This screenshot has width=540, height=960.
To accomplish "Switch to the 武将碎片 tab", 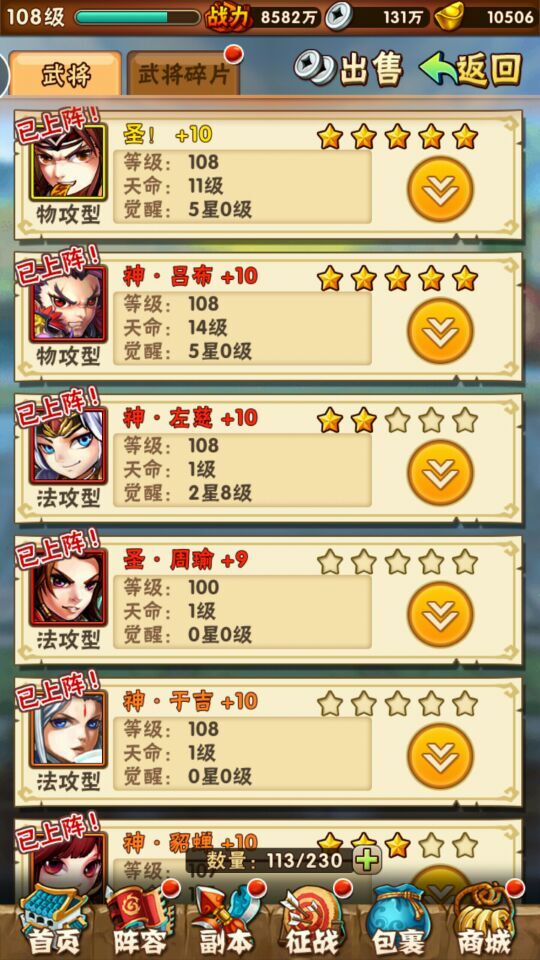I will click(x=184, y=74).
